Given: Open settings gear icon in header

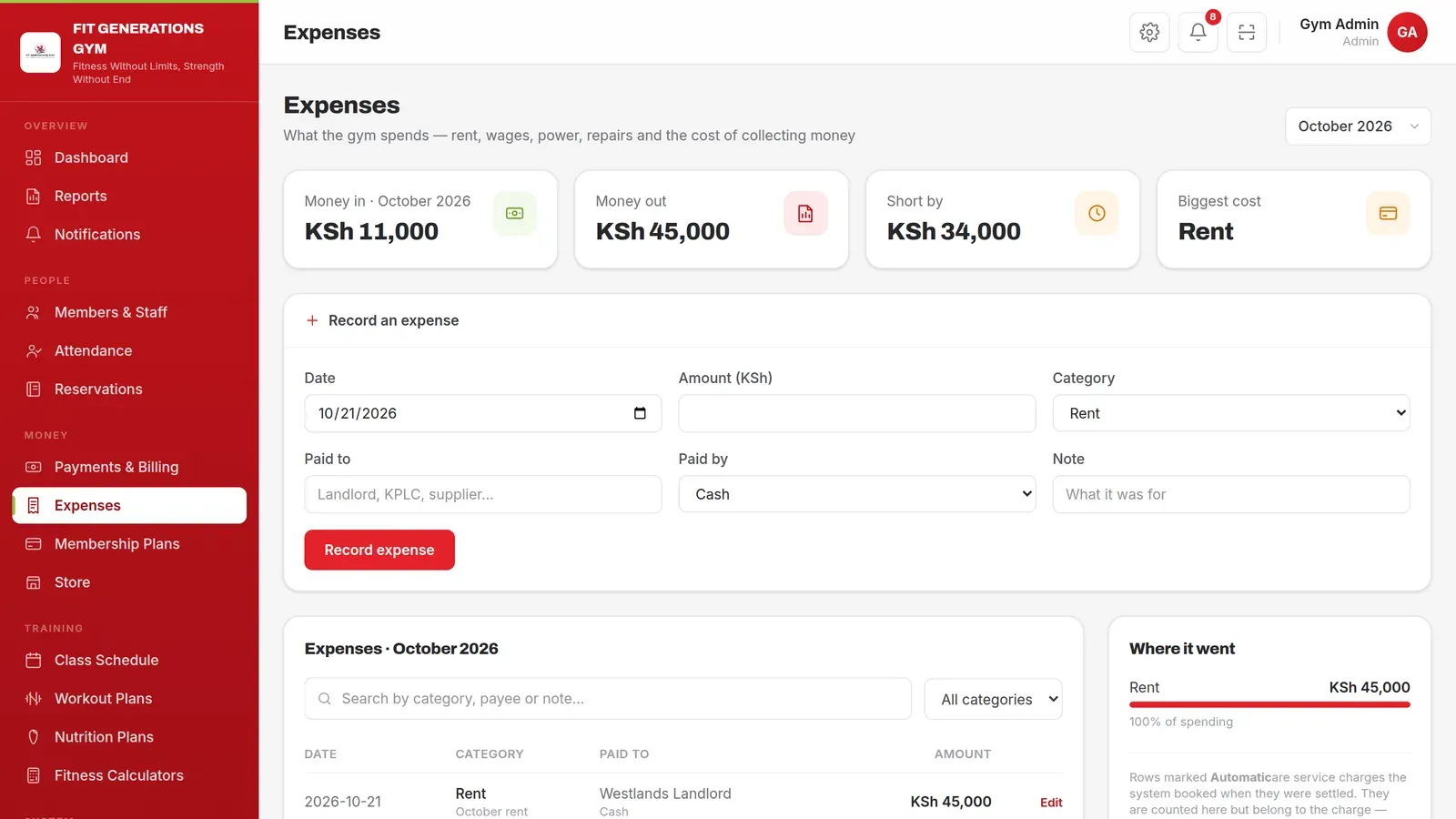Looking at the screenshot, I should click(x=1149, y=32).
